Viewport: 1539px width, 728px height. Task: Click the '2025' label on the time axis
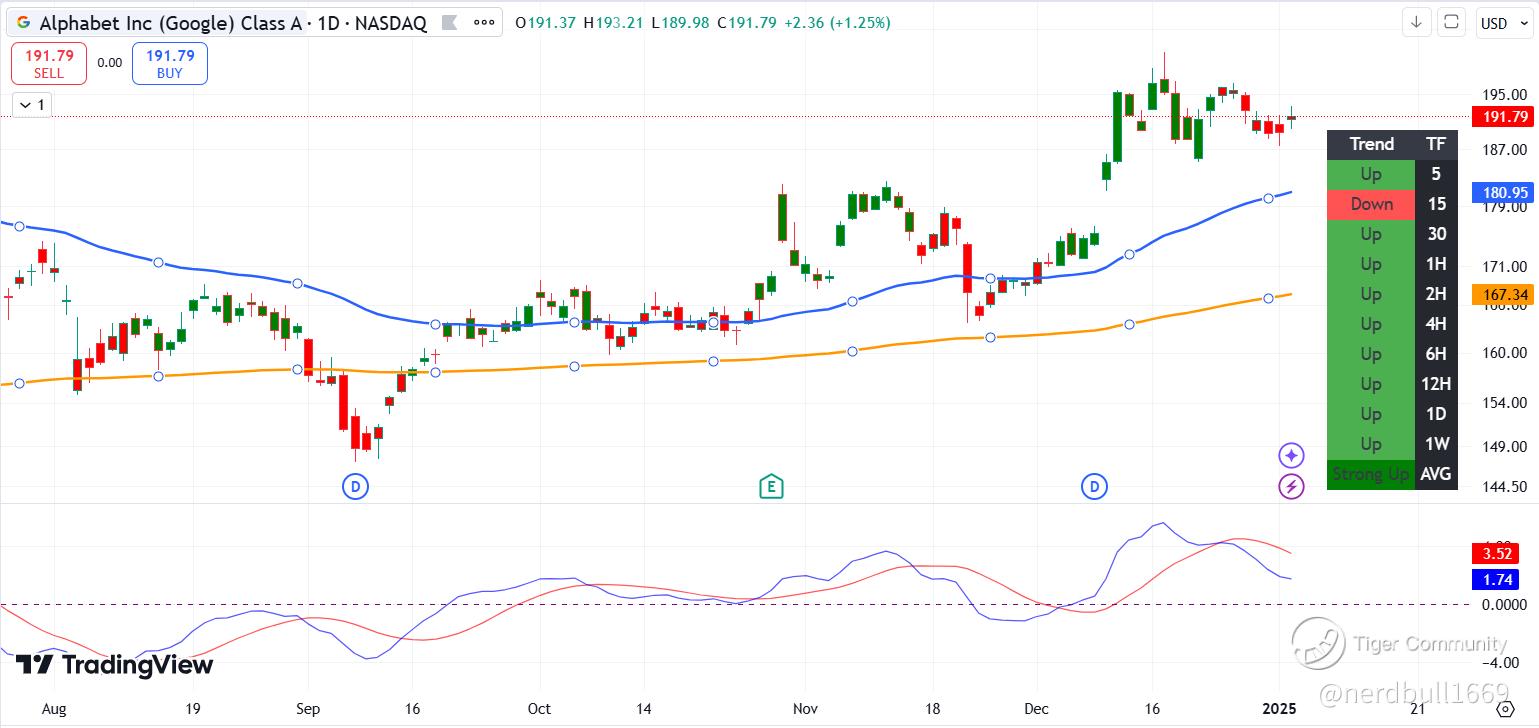1280,709
